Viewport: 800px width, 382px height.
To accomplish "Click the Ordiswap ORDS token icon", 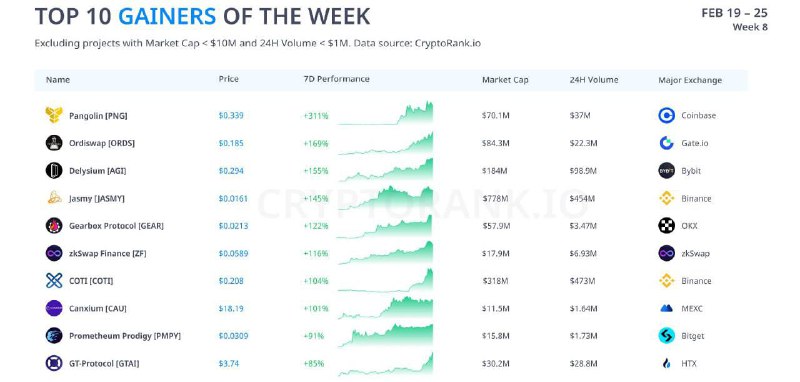I will tap(54, 143).
